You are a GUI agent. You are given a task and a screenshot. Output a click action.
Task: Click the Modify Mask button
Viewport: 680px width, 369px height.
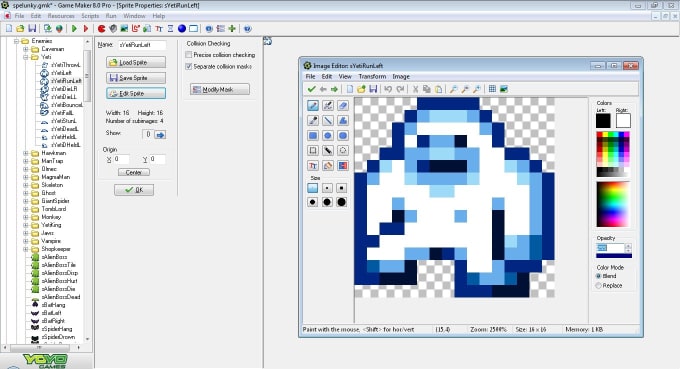[x=220, y=89]
